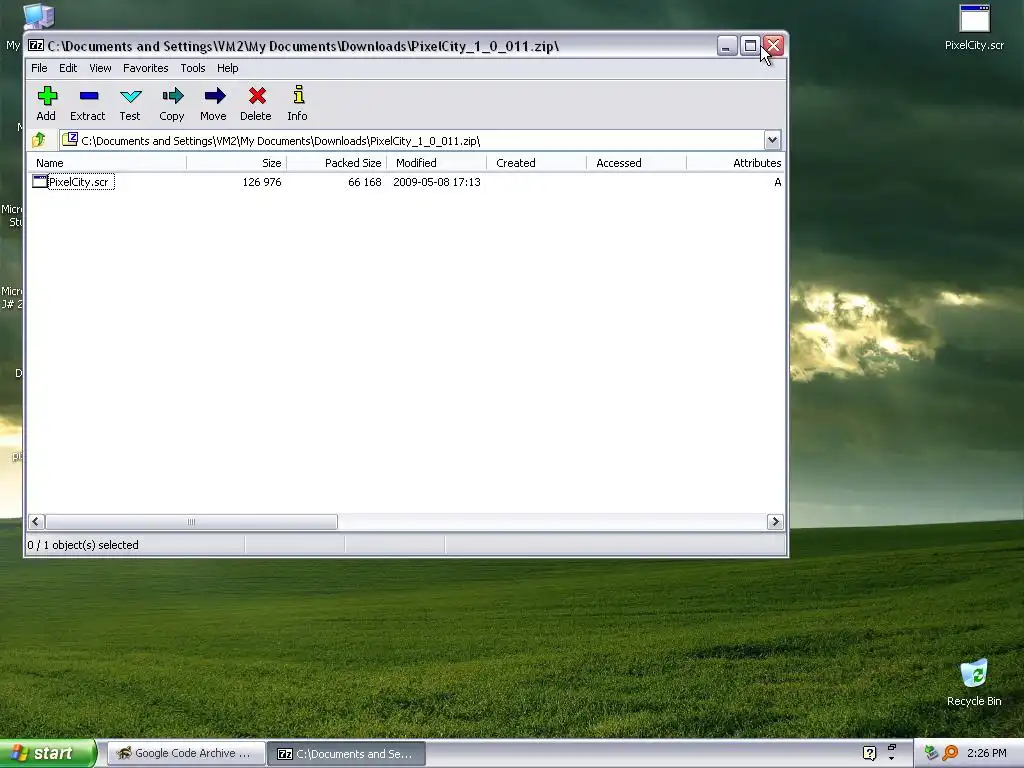Sort by Name column header

click(x=108, y=163)
